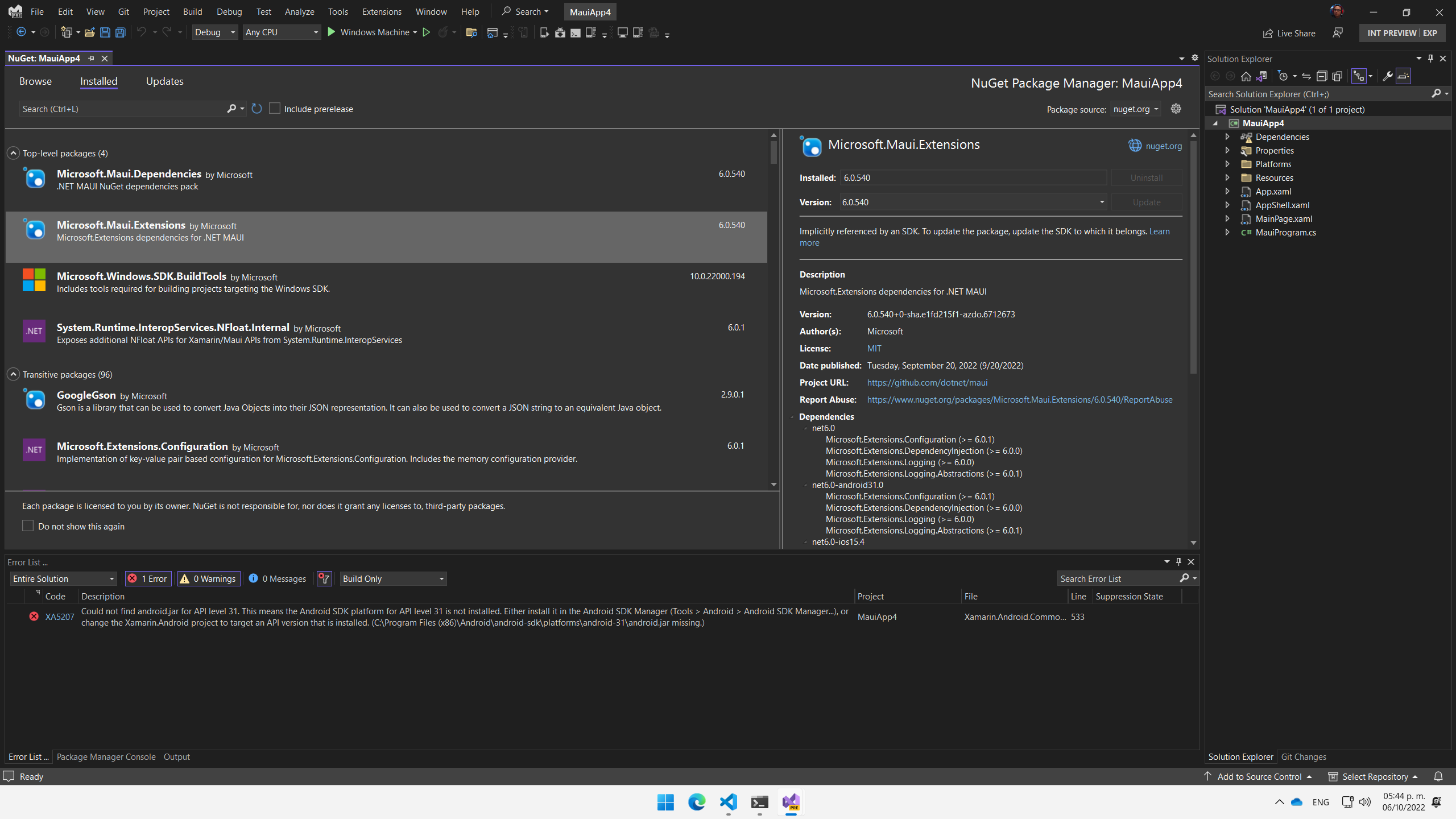Switch to the Browse tab

(36, 81)
